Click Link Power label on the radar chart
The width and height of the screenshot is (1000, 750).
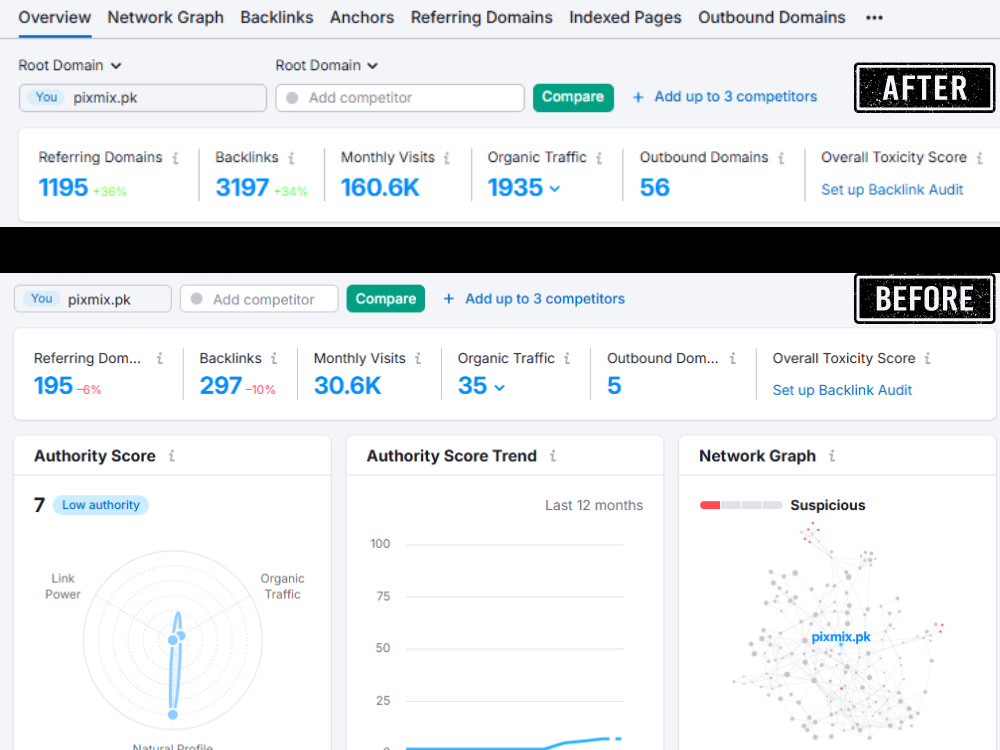pos(62,586)
